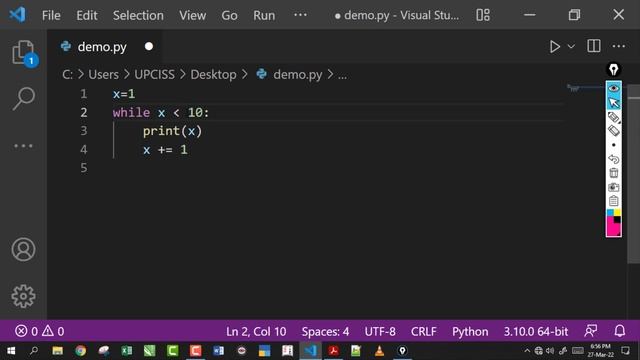Open Excel from the taskbar
This screenshot has height=360, width=640.
click(127, 351)
